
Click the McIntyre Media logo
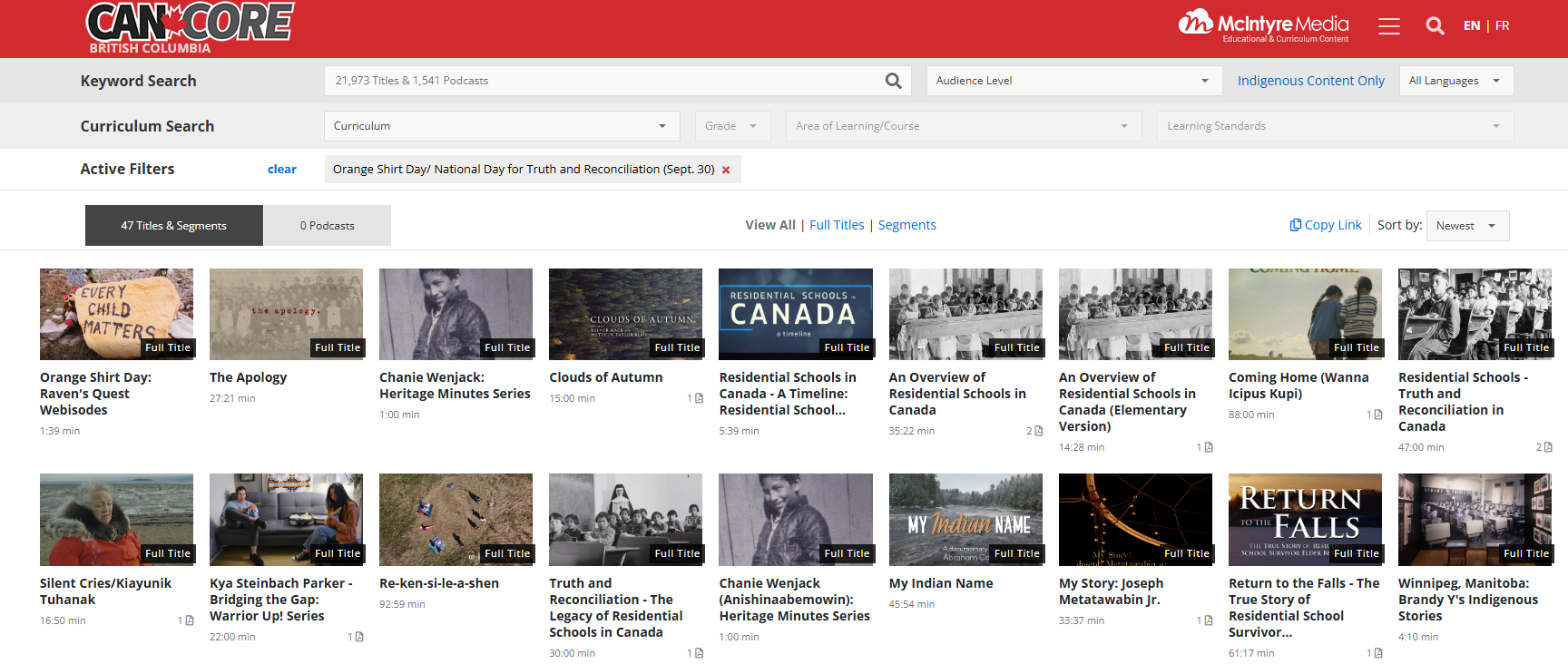[1263, 25]
